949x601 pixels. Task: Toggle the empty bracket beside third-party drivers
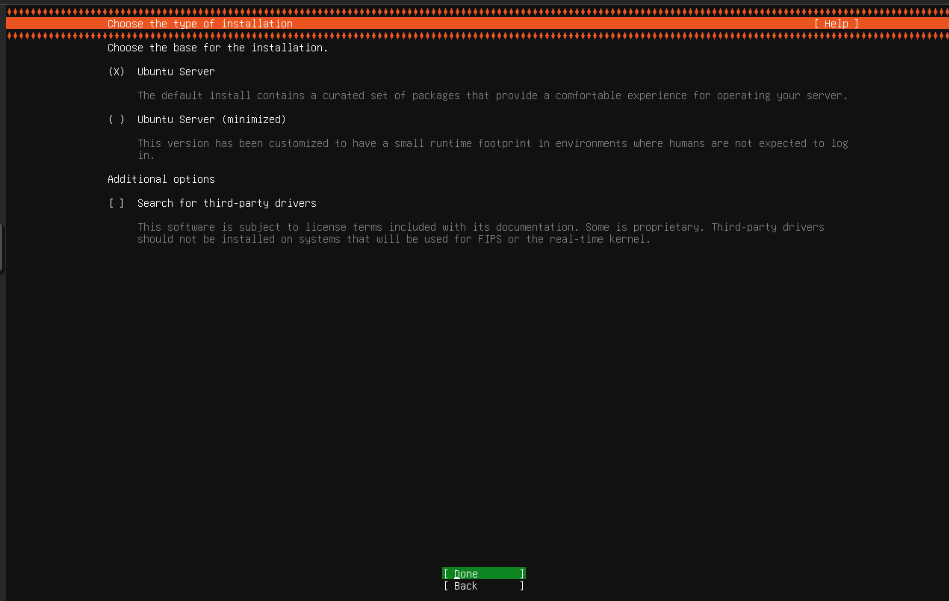(116, 203)
